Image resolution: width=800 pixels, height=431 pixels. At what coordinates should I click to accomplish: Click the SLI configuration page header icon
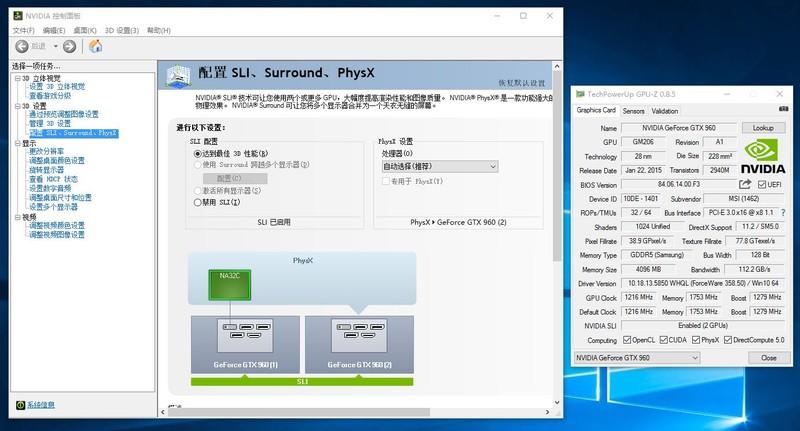pyautogui.click(x=179, y=75)
